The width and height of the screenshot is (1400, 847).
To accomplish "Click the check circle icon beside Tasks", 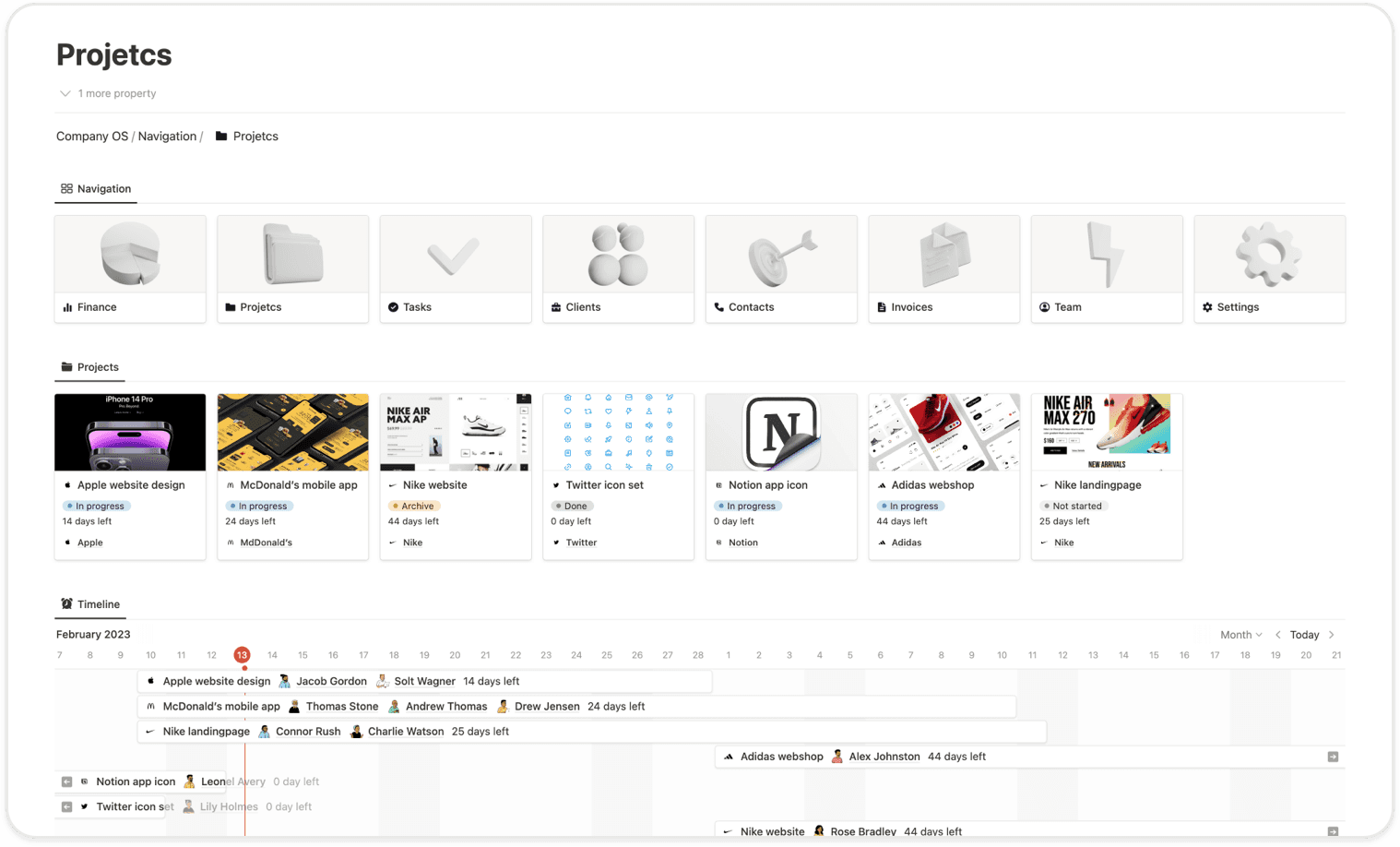I will click(x=393, y=307).
